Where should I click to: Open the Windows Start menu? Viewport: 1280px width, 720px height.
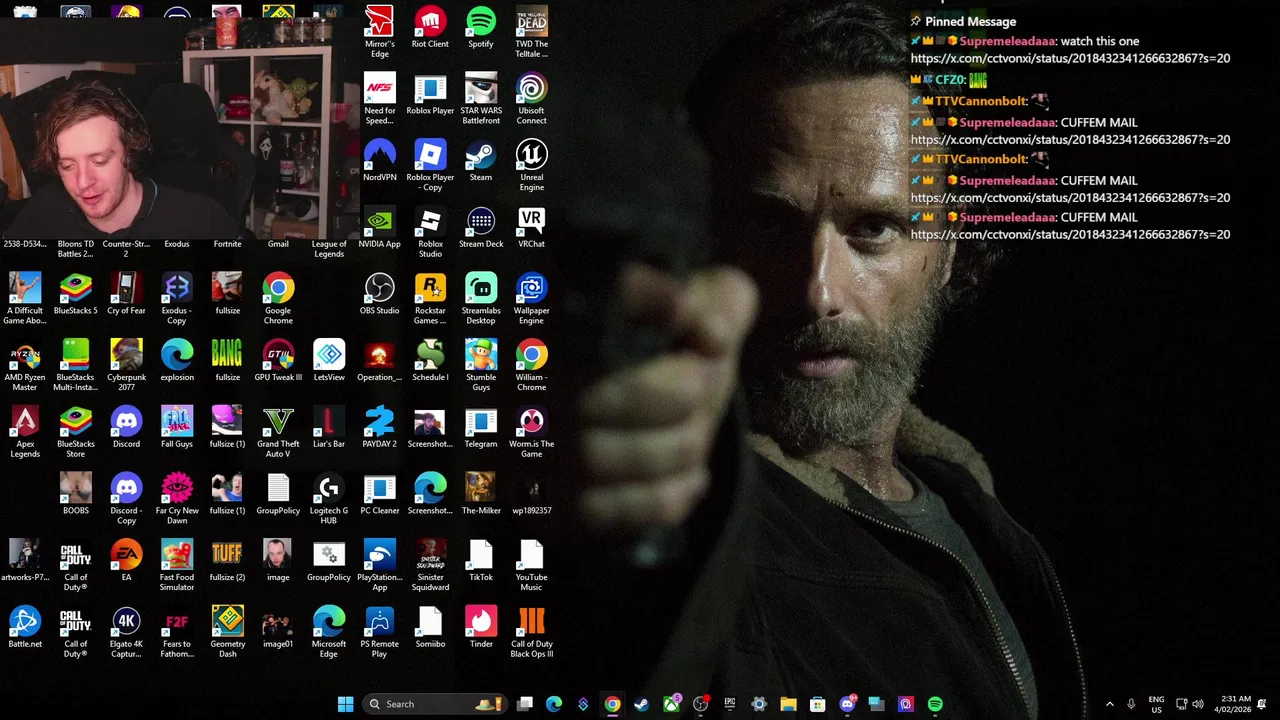[x=345, y=704]
